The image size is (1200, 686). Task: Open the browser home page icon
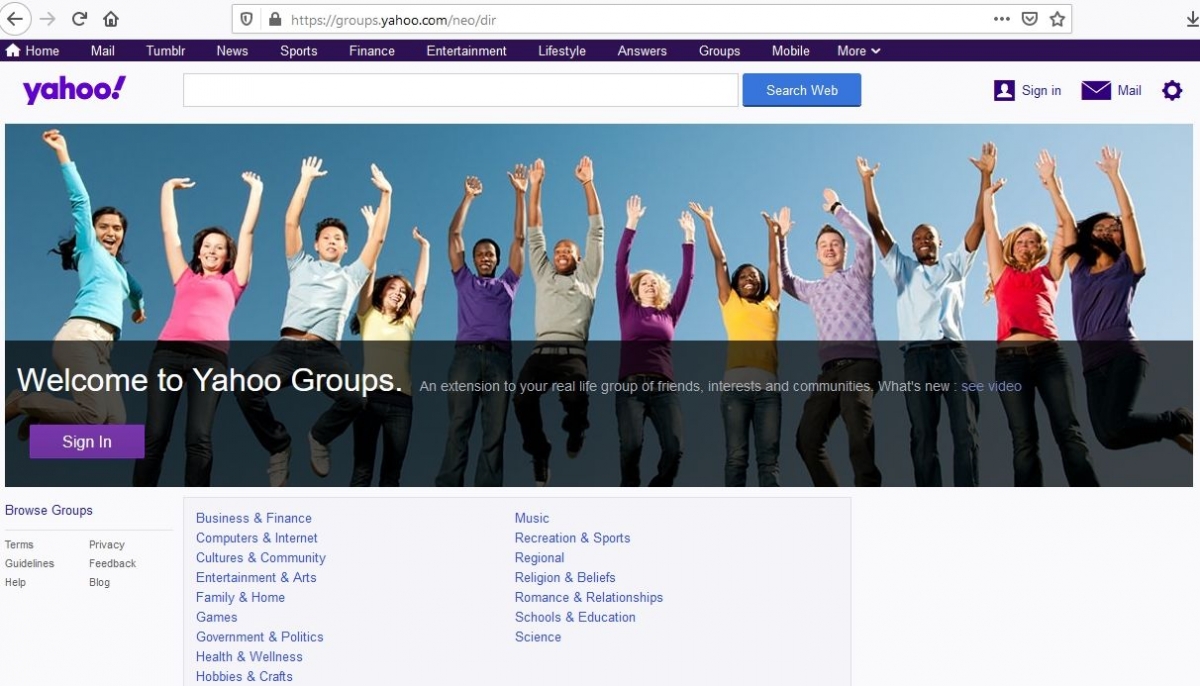(110, 19)
